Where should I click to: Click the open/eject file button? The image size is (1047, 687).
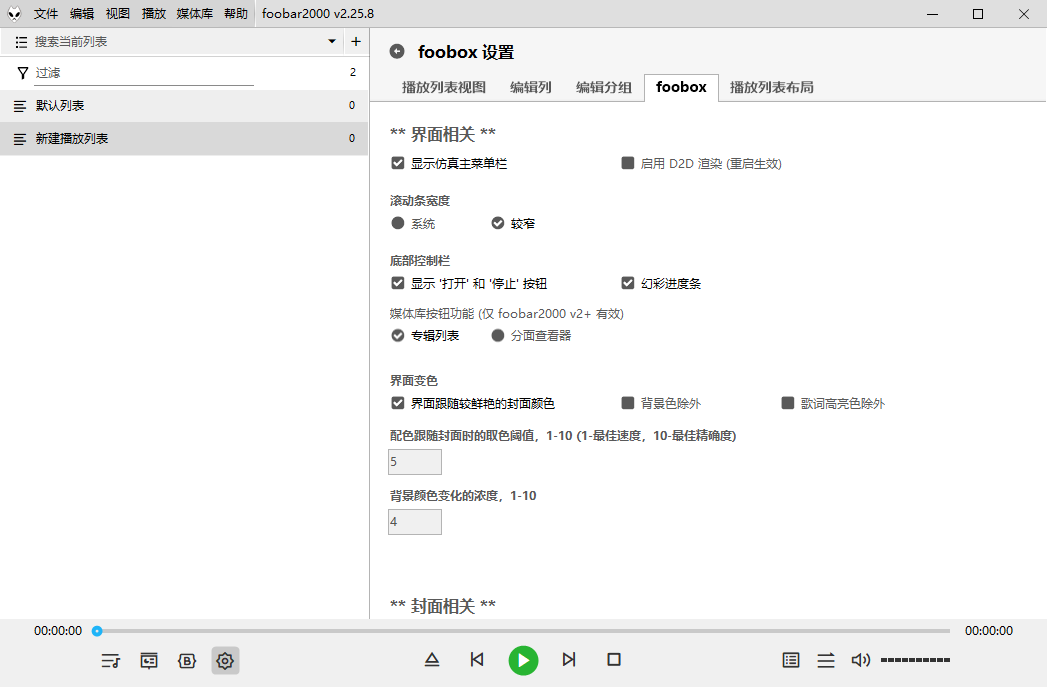(432, 660)
